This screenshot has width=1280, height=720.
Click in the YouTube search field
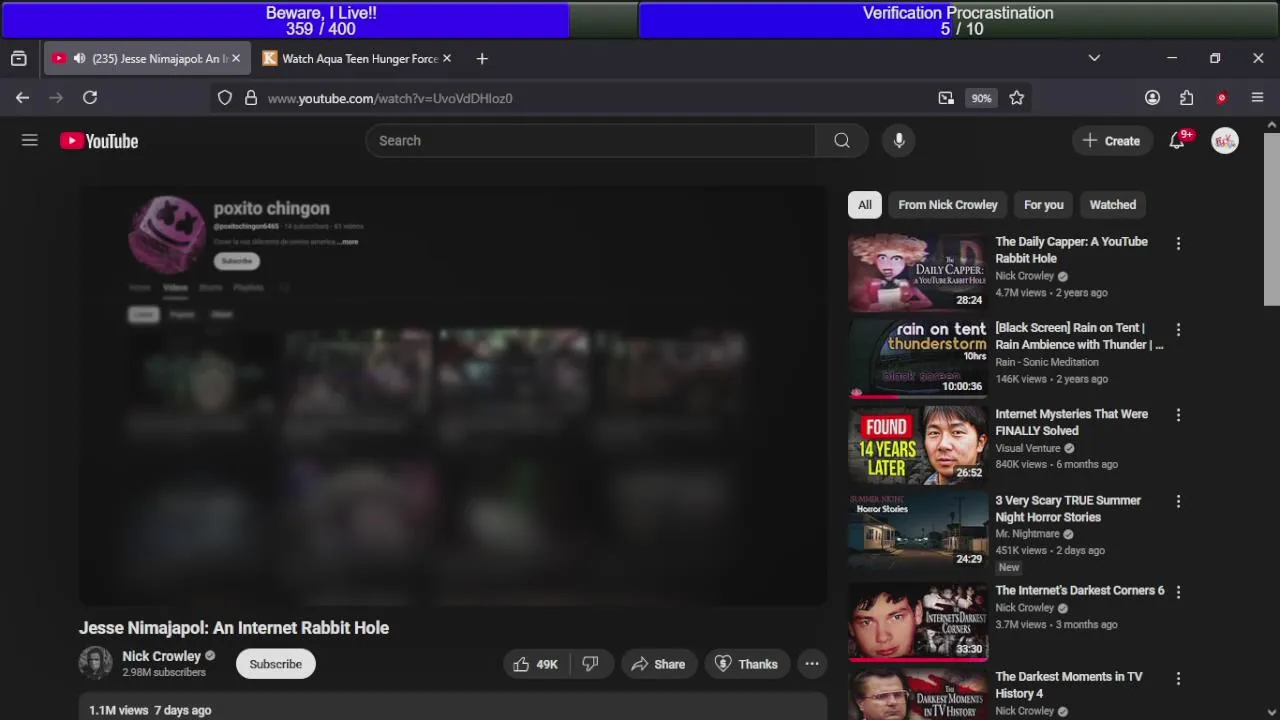(591, 141)
